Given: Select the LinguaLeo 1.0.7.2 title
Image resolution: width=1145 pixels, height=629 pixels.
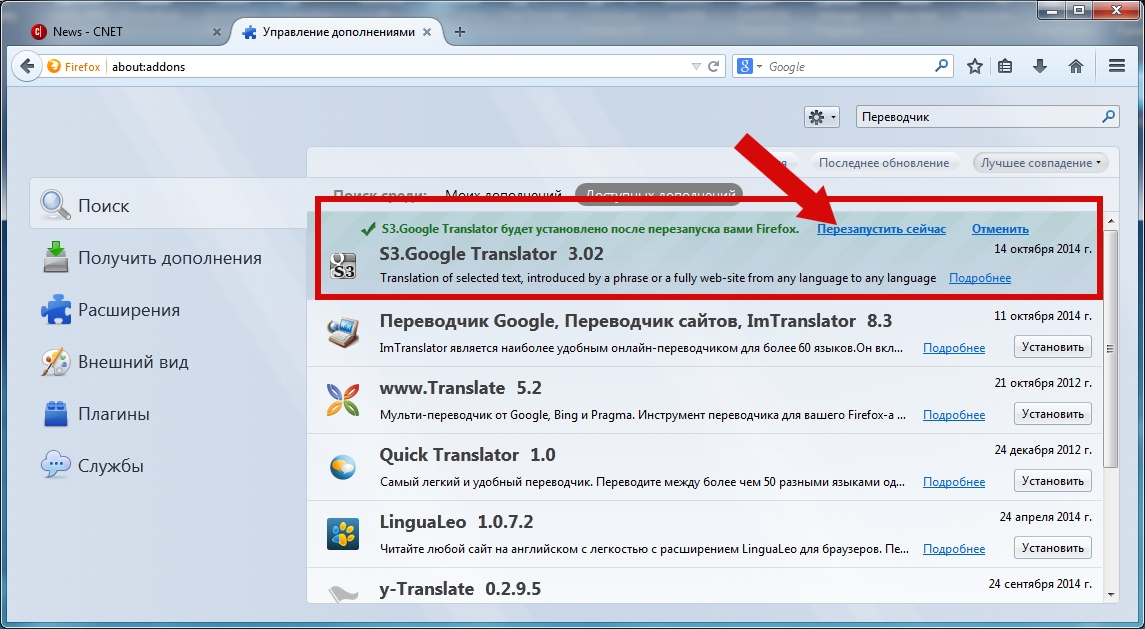Looking at the screenshot, I should 456,522.
